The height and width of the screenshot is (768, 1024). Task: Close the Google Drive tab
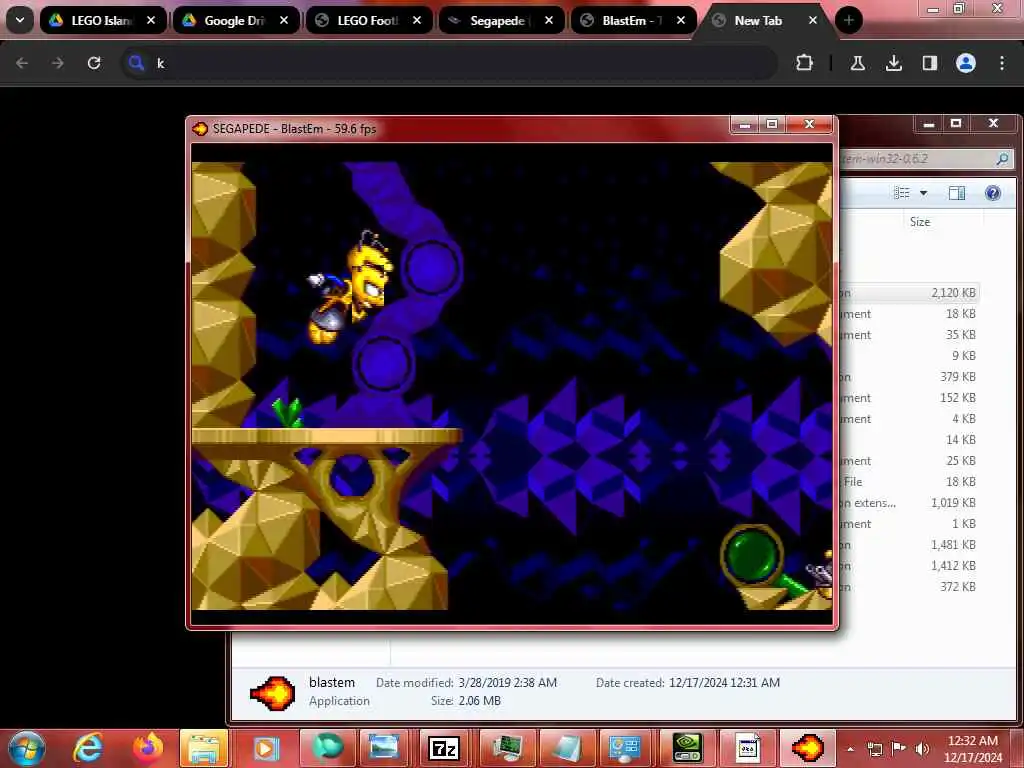pos(284,20)
